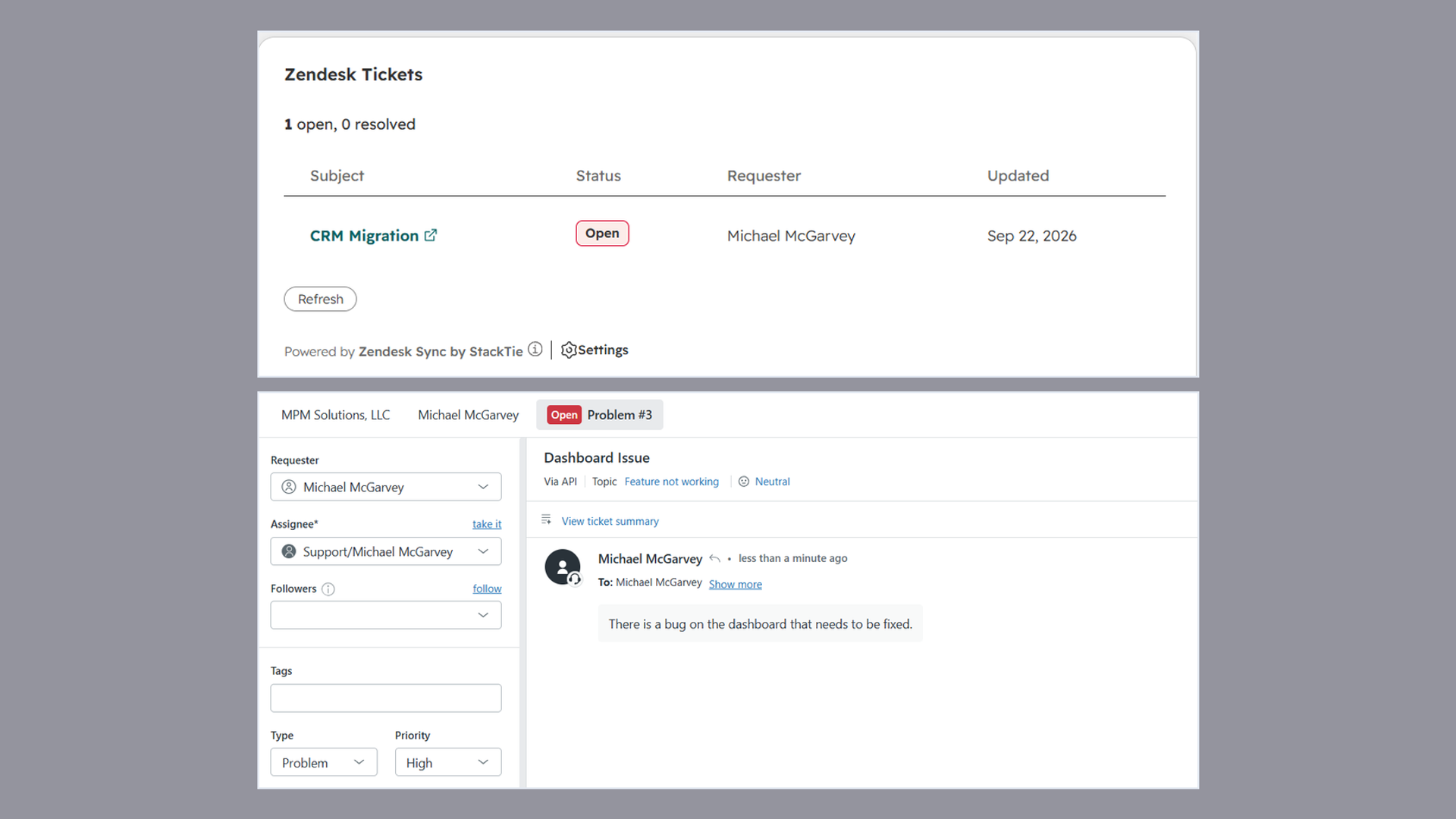The image size is (1456, 819).
Task: Click Michael McGarvey's message avatar
Action: [563, 567]
